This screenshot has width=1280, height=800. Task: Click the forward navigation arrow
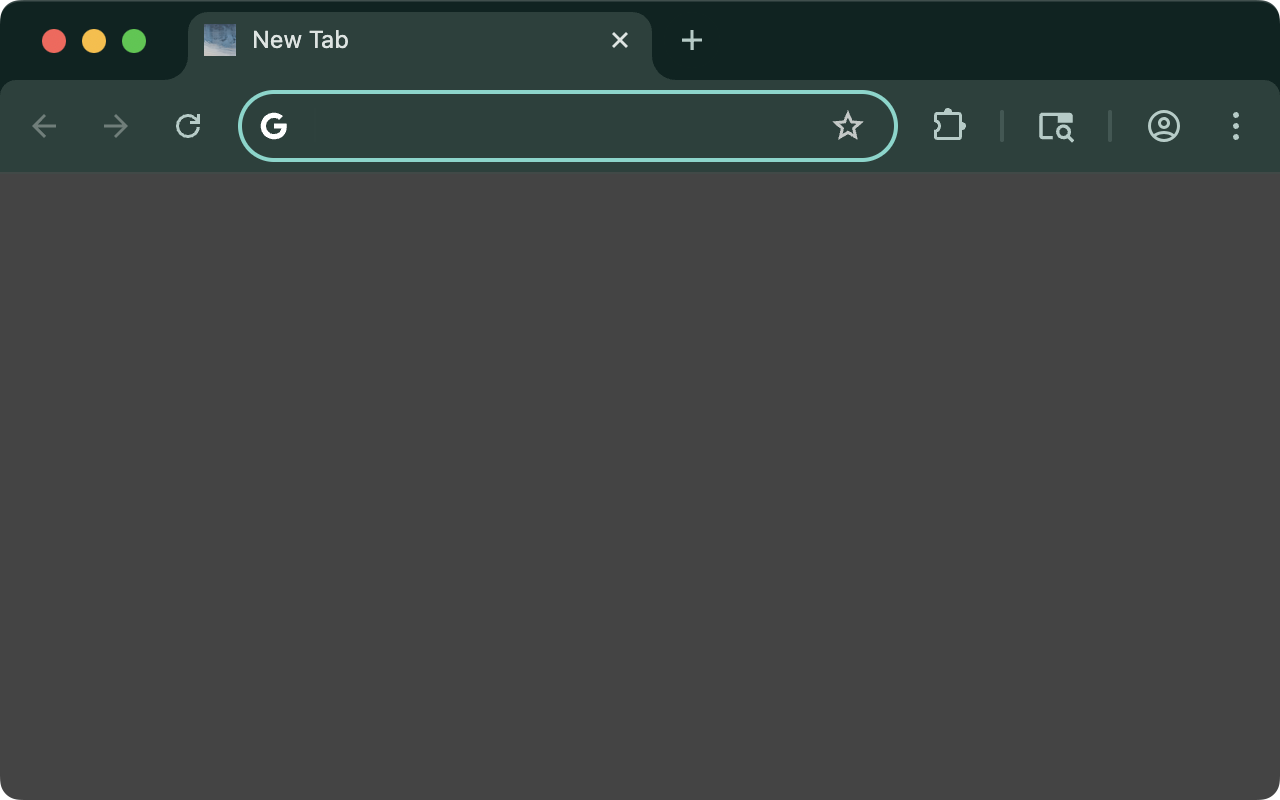point(116,126)
